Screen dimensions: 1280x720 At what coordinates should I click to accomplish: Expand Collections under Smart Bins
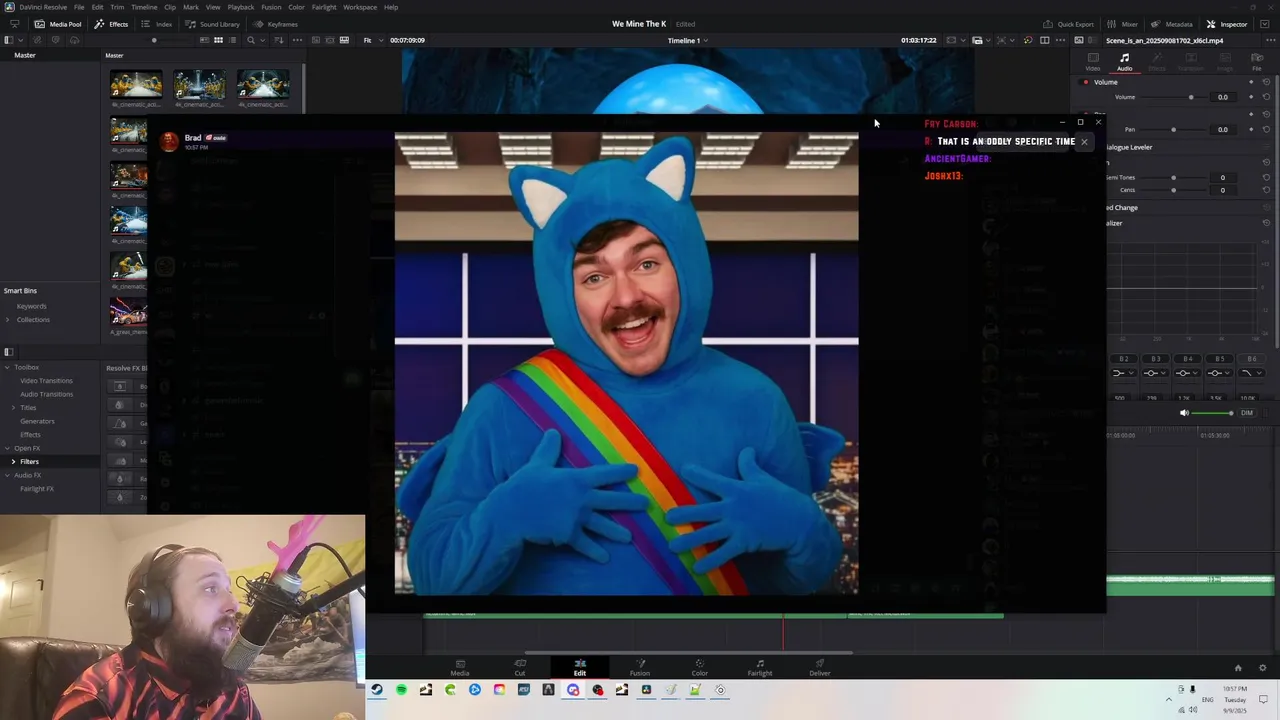click(8, 320)
